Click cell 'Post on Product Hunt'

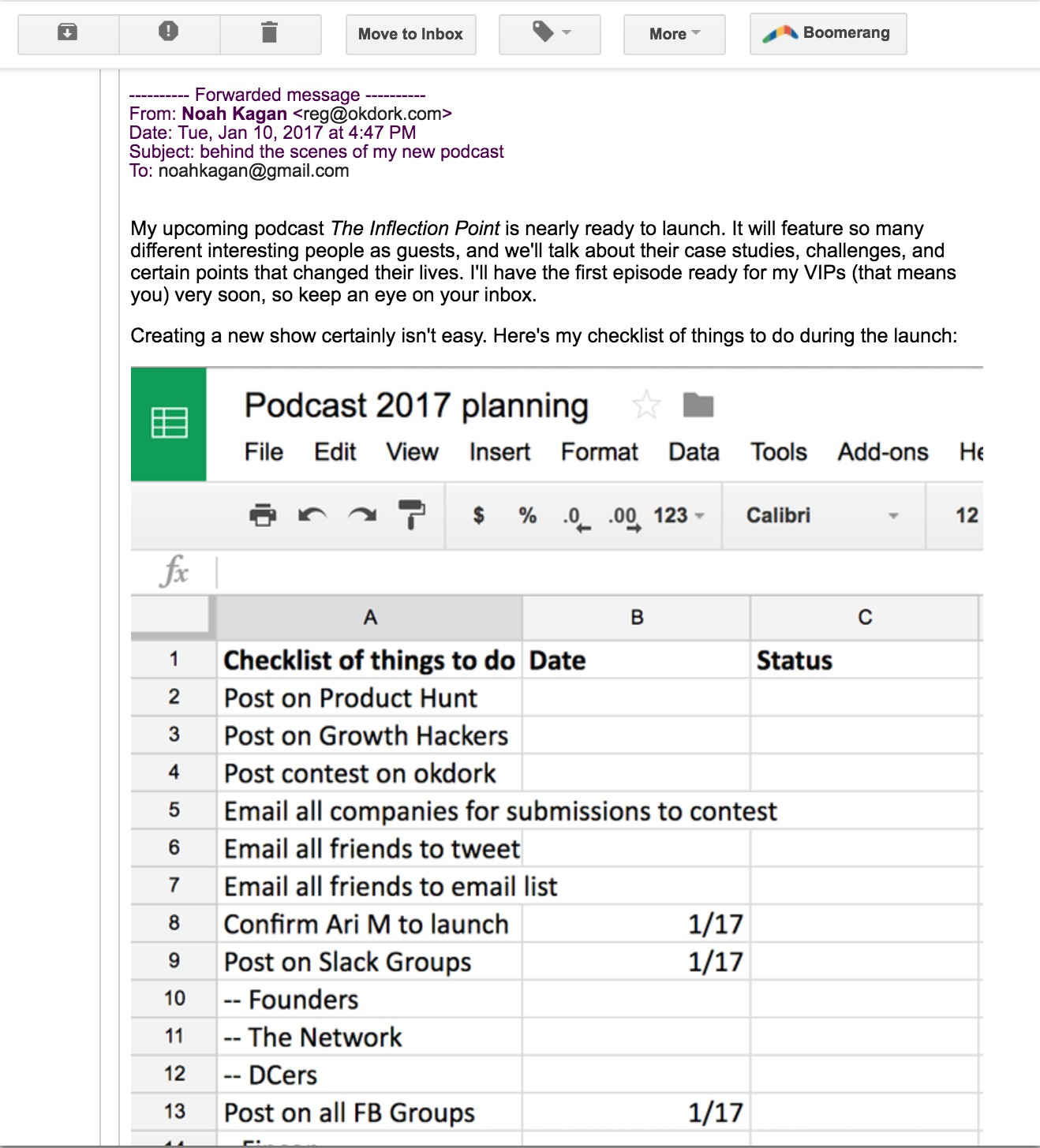[x=369, y=697]
